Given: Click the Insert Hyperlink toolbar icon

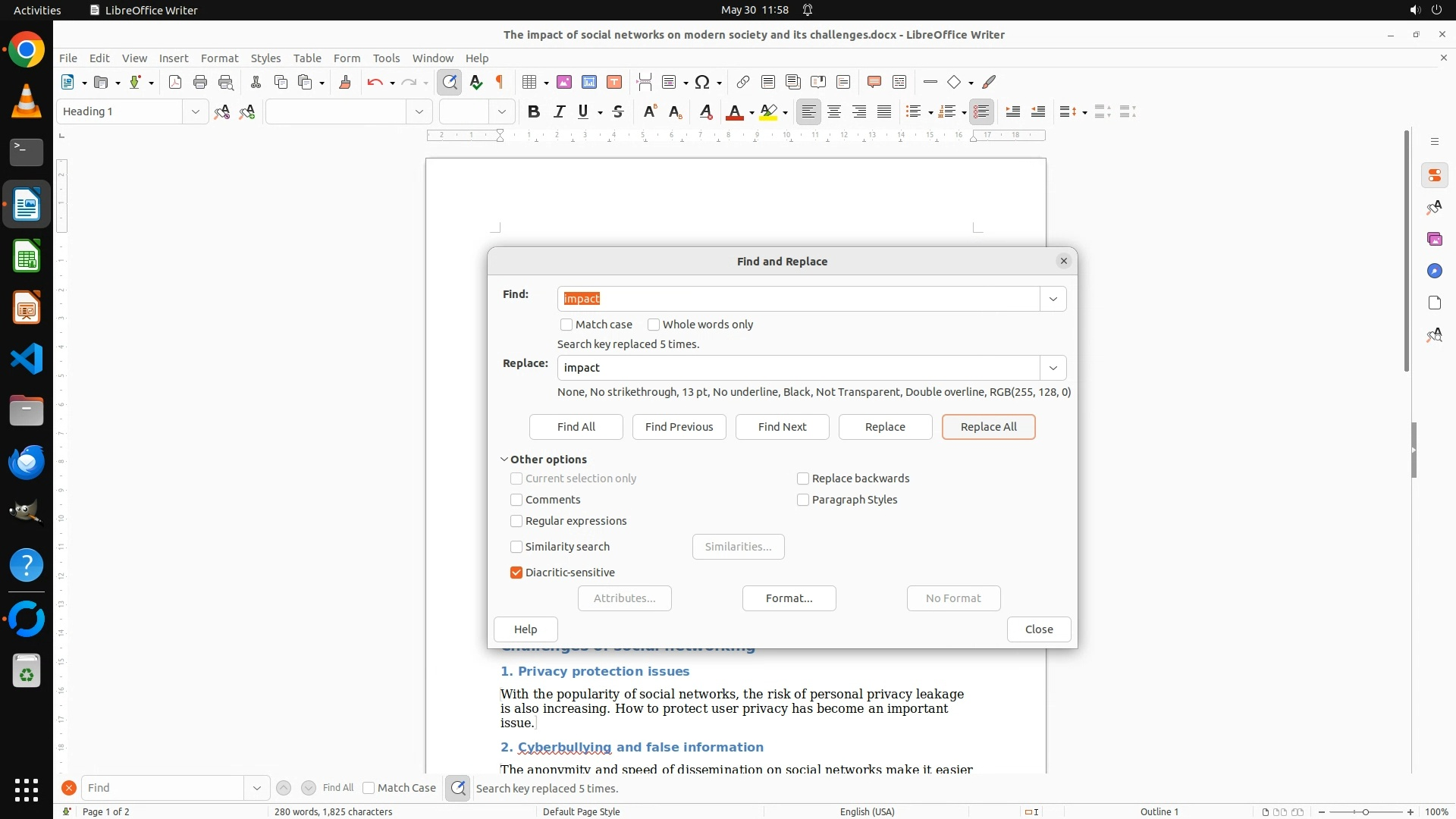Looking at the screenshot, I should pyautogui.click(x=743, y=82).
